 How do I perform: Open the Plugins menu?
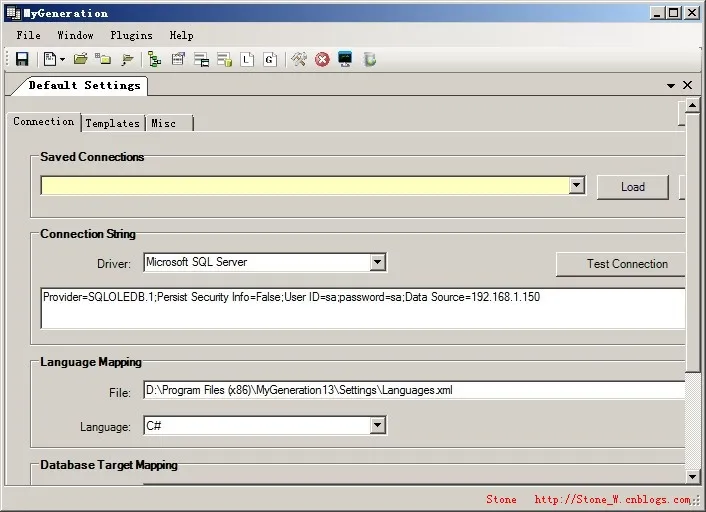click(131, 35)
